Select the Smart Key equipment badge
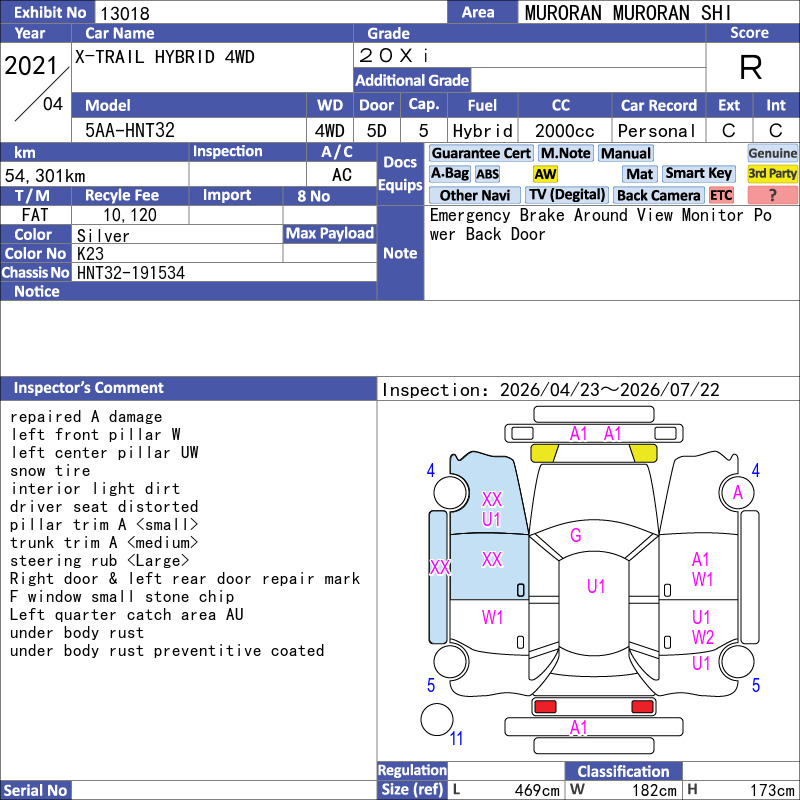The height and width of the screenshot is (800, 800). 698,173
